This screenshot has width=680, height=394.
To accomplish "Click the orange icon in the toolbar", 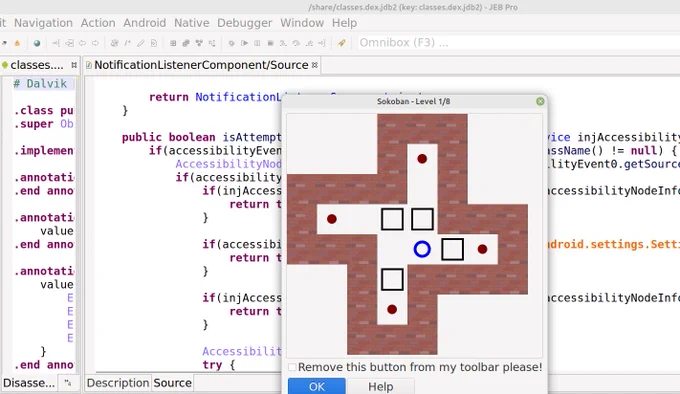I will [17, 43].
